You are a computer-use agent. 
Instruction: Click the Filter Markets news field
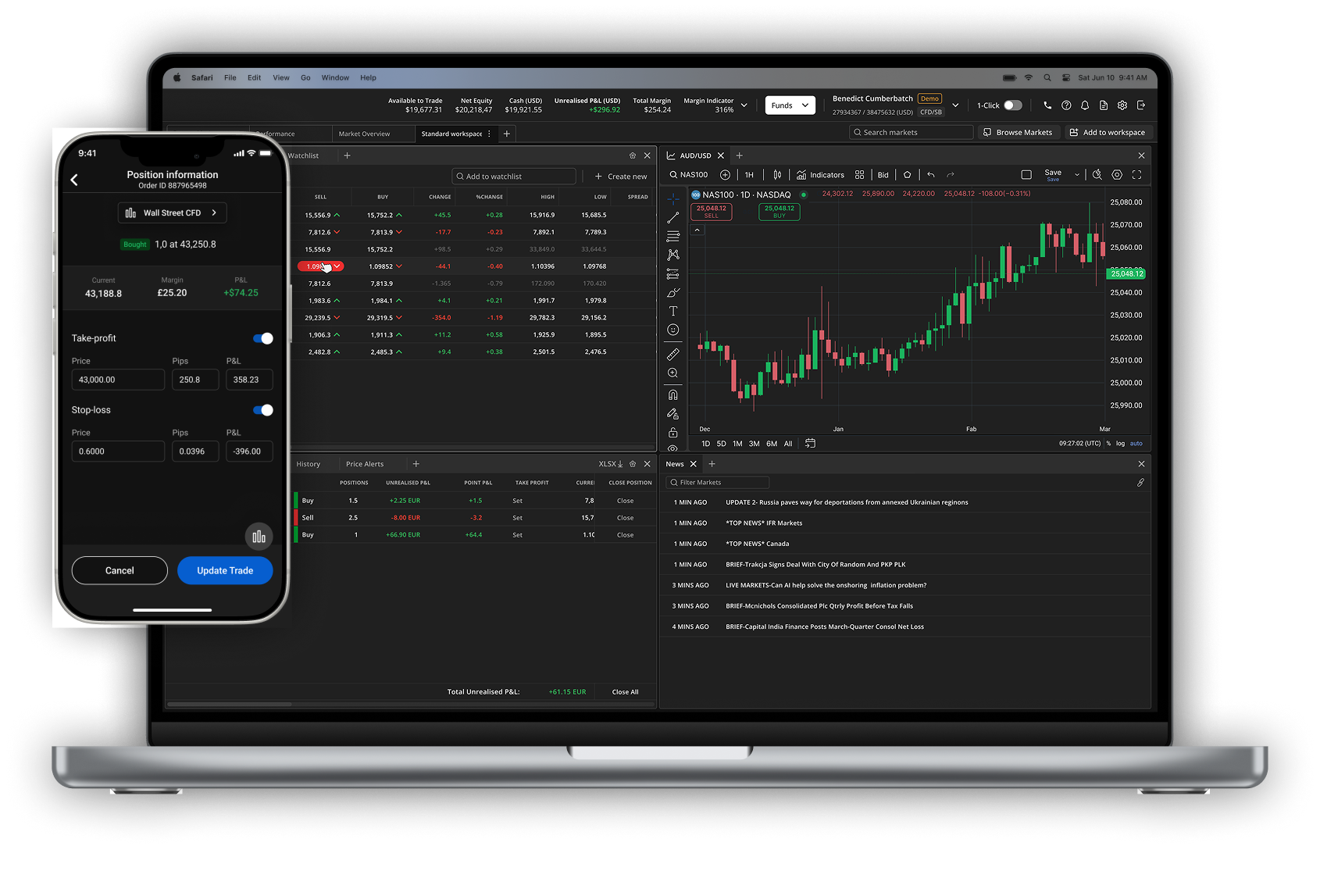(718, 483)
